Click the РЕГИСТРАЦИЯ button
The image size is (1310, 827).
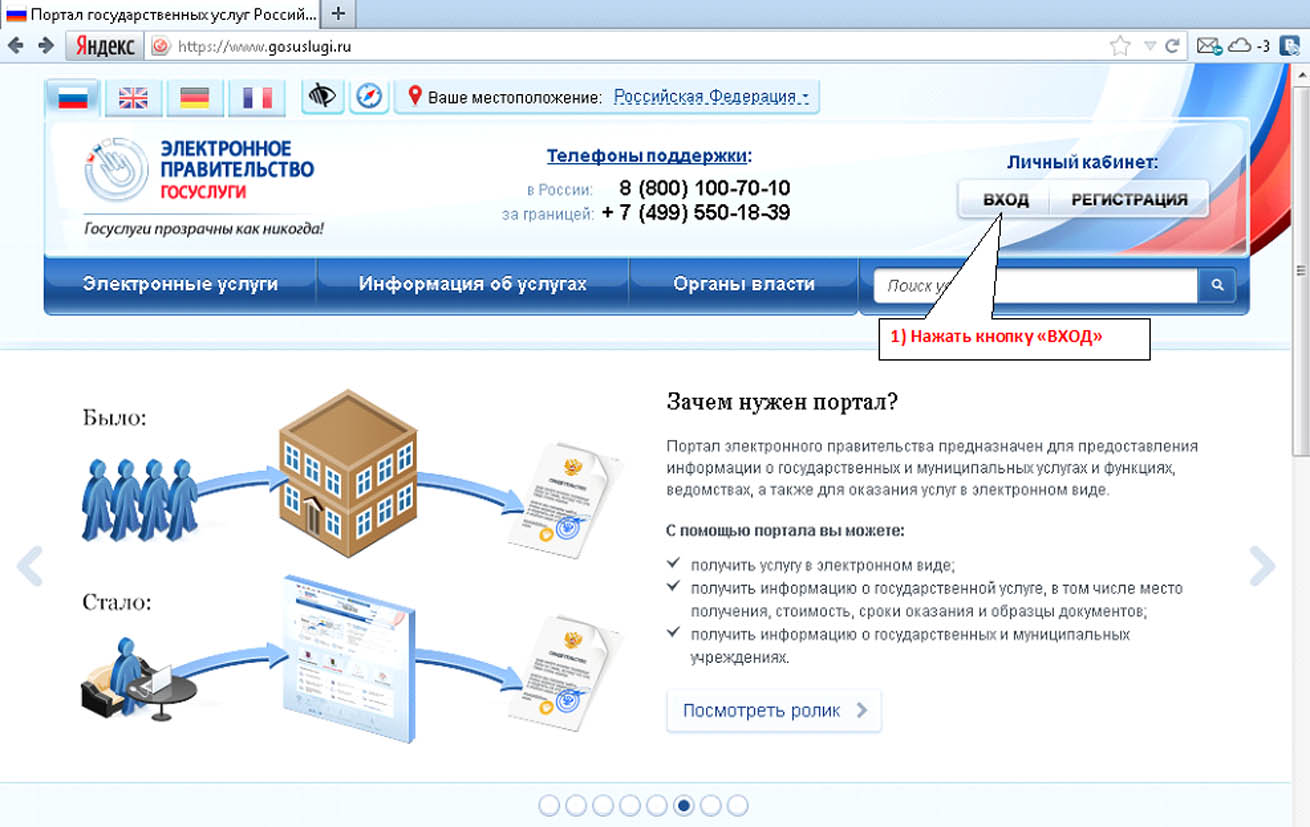(x=1129, y=199)
